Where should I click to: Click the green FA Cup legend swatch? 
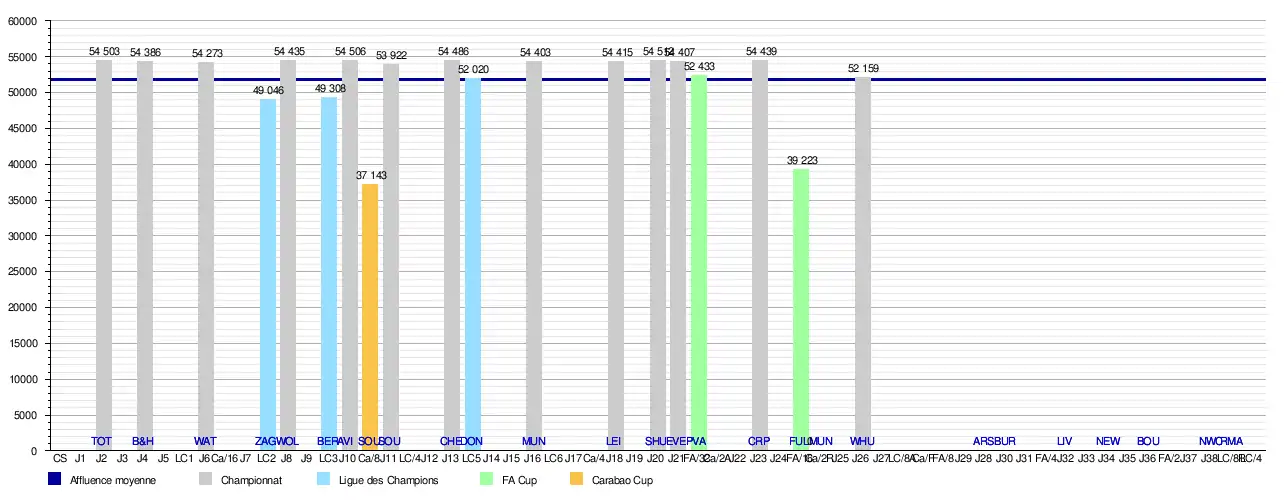(x=487, y=480)
